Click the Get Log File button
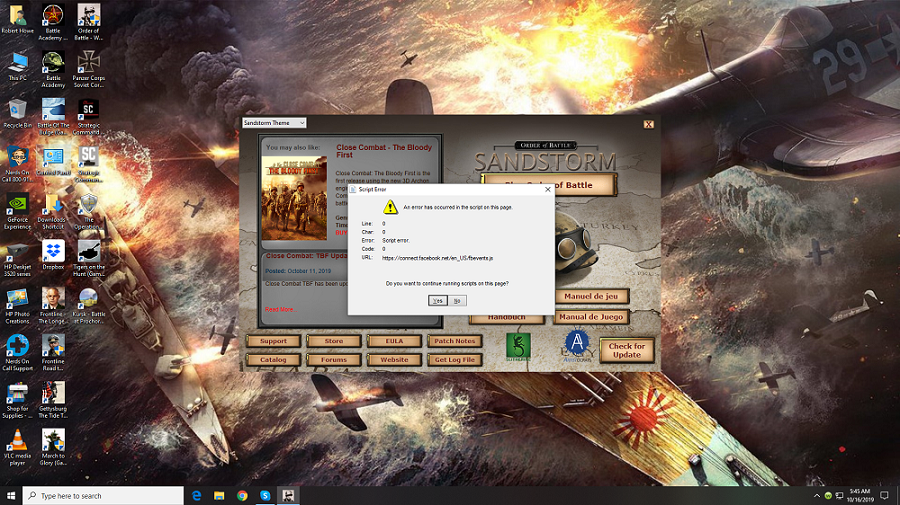The height and width of the screenshot is (505, 900). pyautogui.click(x=455, y=360)
